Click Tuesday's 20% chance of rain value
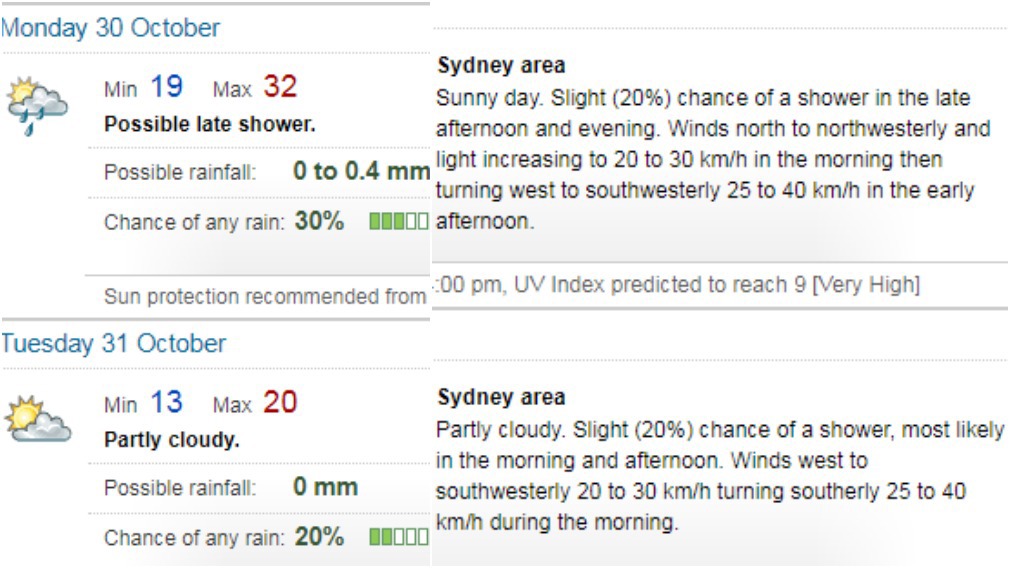Image resolution: width=1010 pixels, height=568 pixels. [x=319, y=537]
